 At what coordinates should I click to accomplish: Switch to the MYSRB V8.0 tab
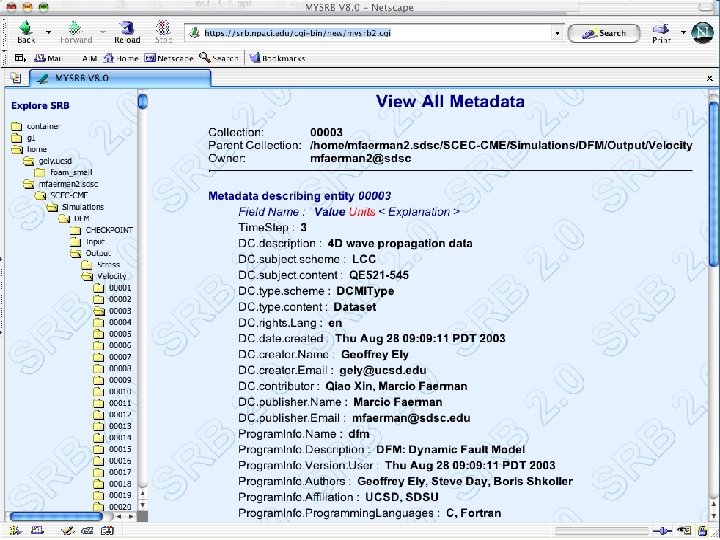click(120, 78)
